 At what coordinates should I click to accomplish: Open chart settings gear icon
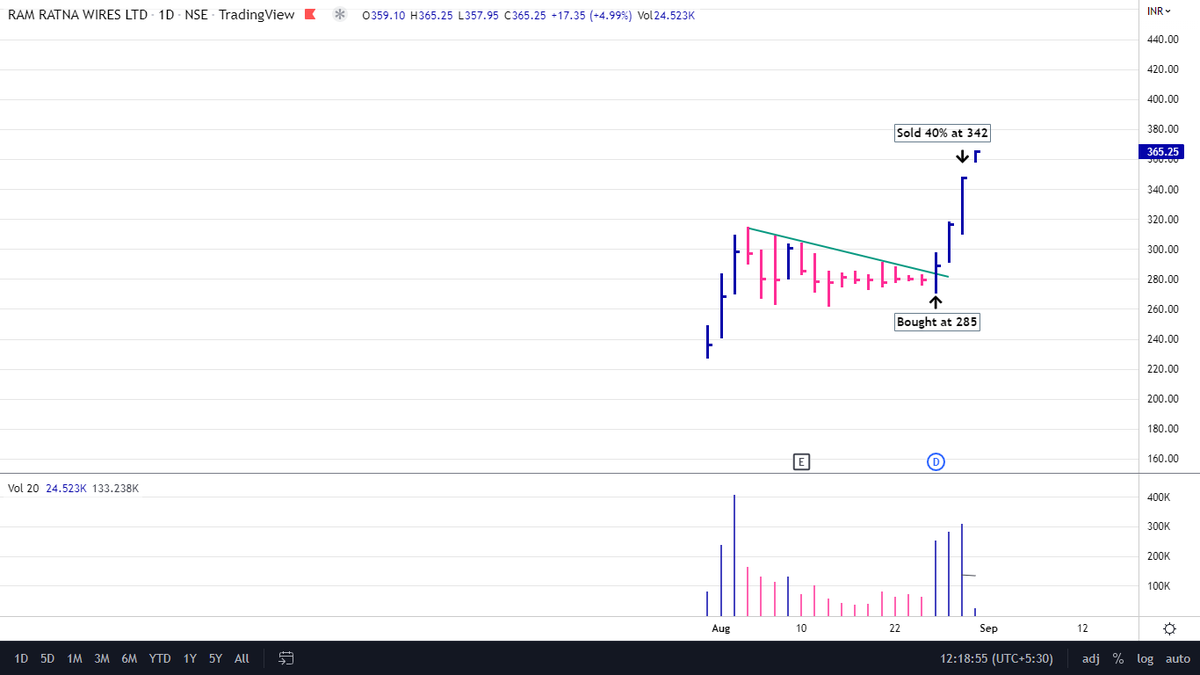(1169, 628)
